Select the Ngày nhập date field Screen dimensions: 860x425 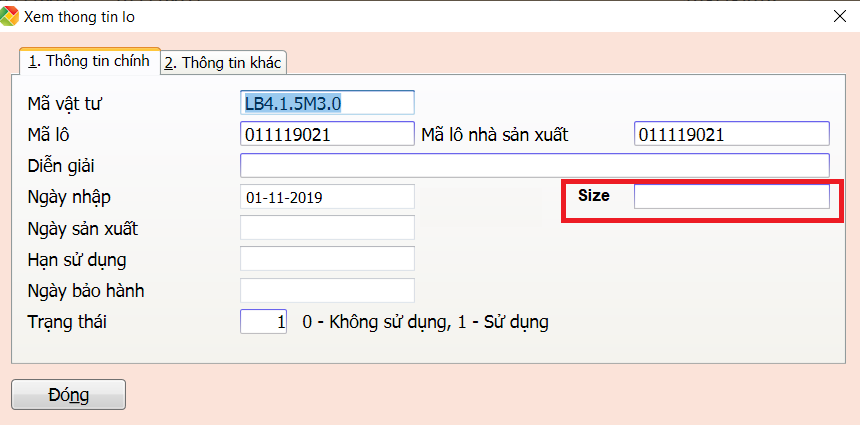pos(327,197)
